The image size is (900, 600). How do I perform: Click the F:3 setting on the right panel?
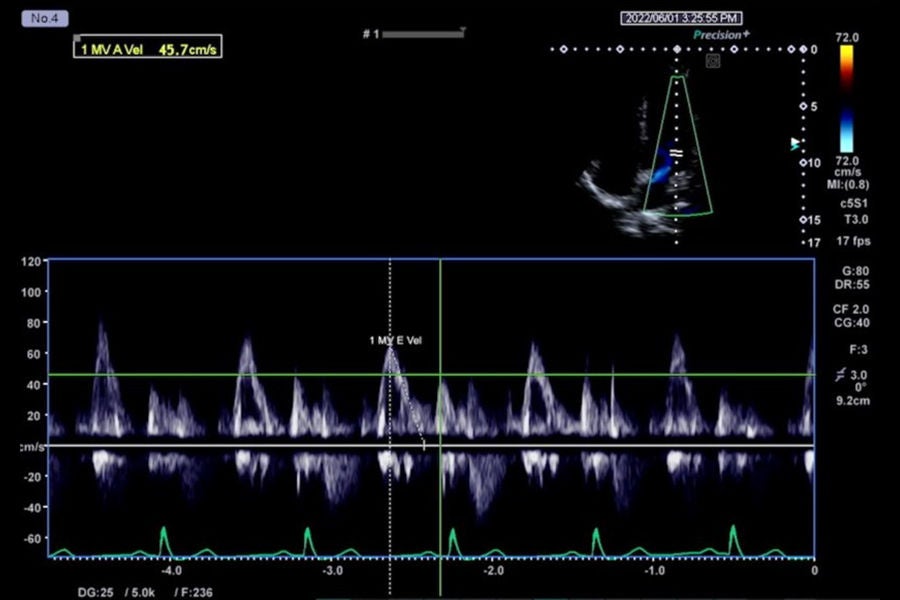tap(859, 350)
